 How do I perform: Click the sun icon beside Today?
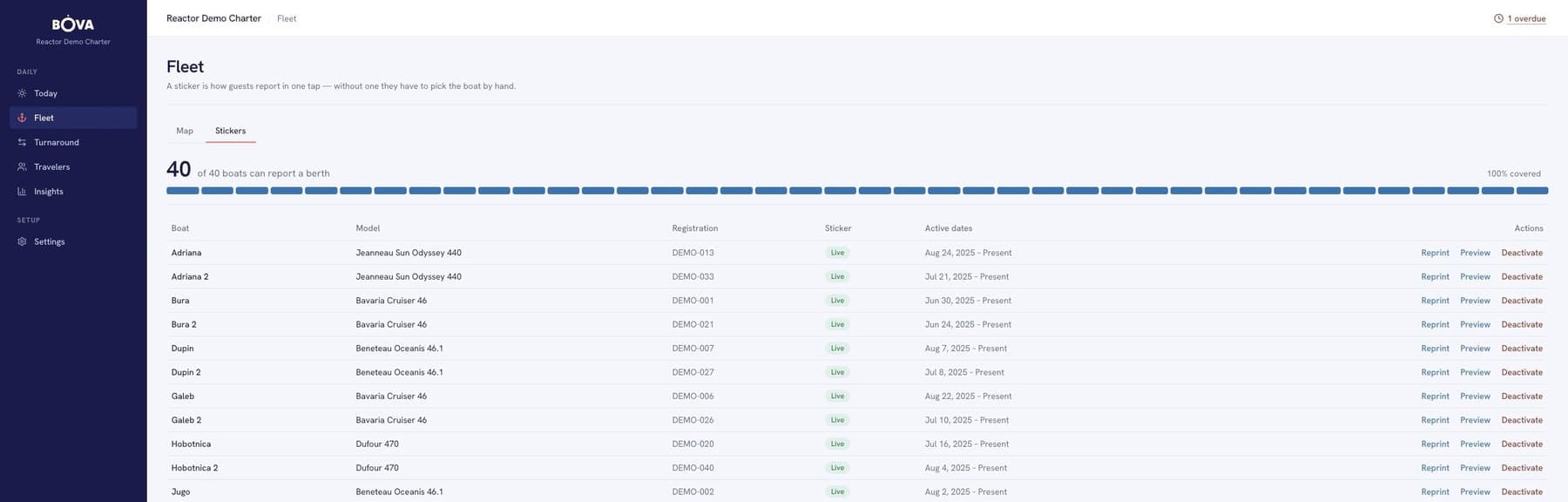pyautogui.click(x=22, y=93)
